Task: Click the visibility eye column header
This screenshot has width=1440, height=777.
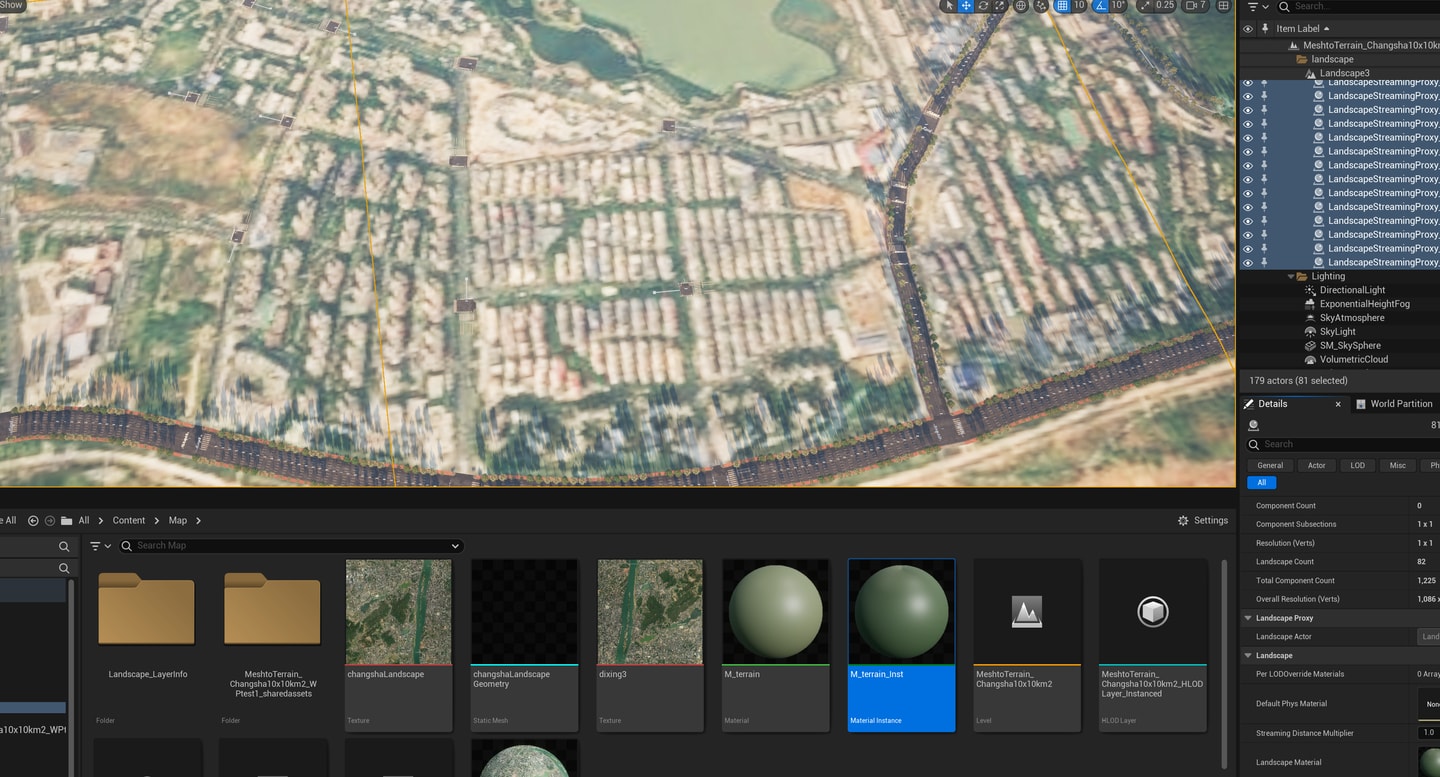Action: point(1247,29)
